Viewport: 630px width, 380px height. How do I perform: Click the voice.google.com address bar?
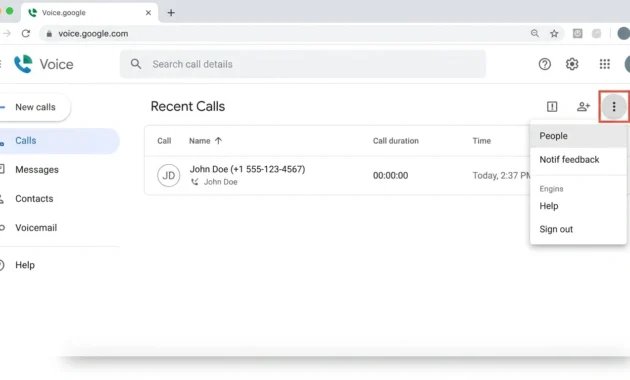click(301, 34)
